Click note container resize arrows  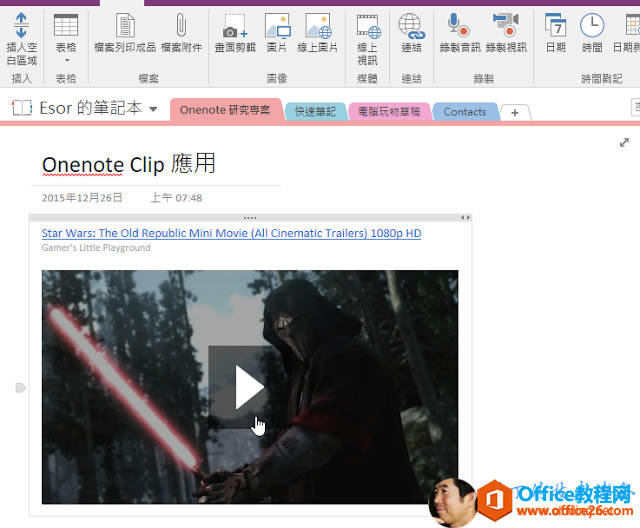point(465,218)
